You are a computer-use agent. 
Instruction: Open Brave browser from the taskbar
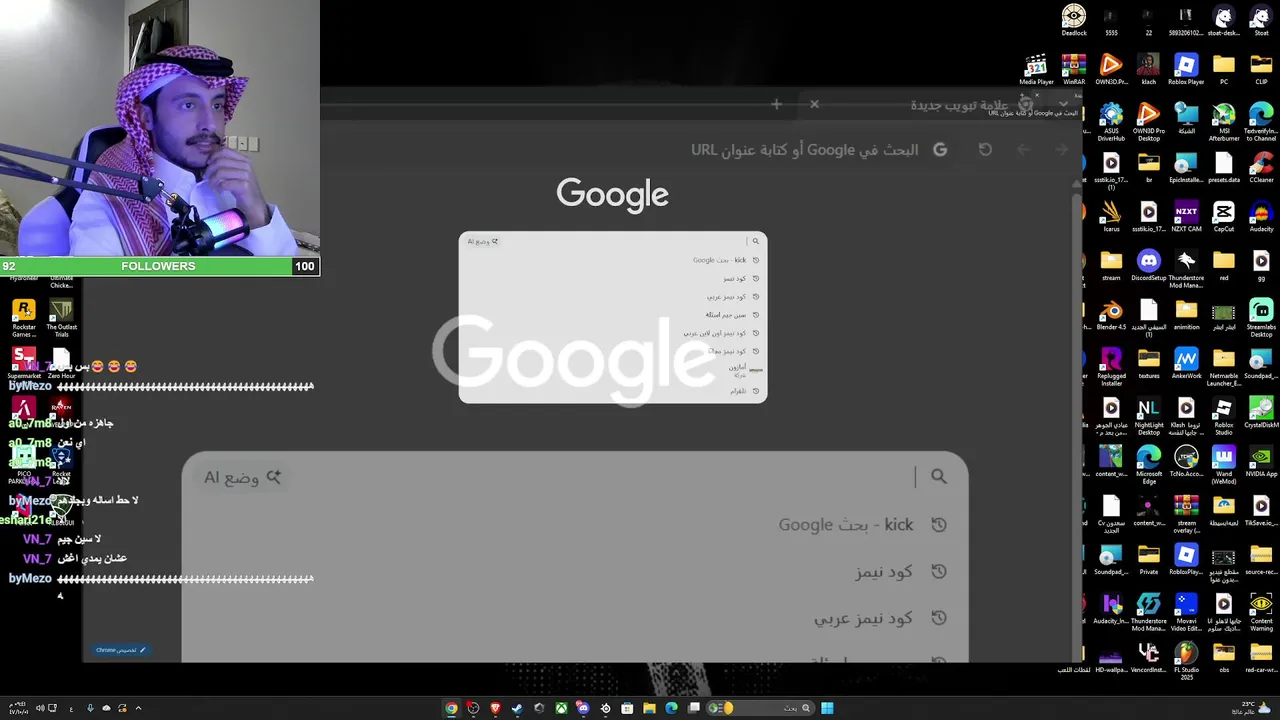[495, 708]
